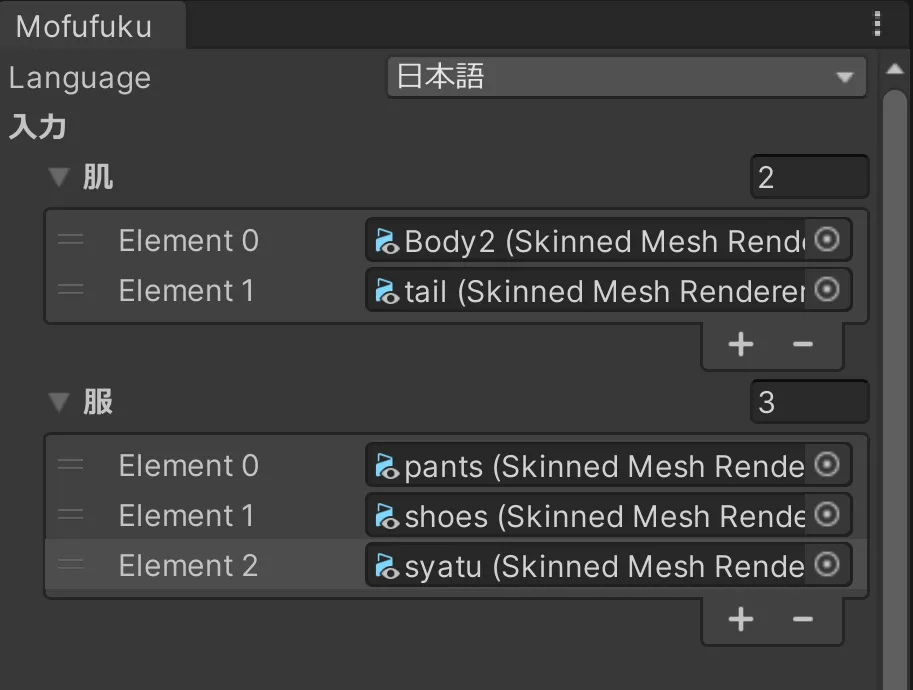913x690 pixels.
Task: Open object picker for tail renderer
Action: [x=827, y=290]
